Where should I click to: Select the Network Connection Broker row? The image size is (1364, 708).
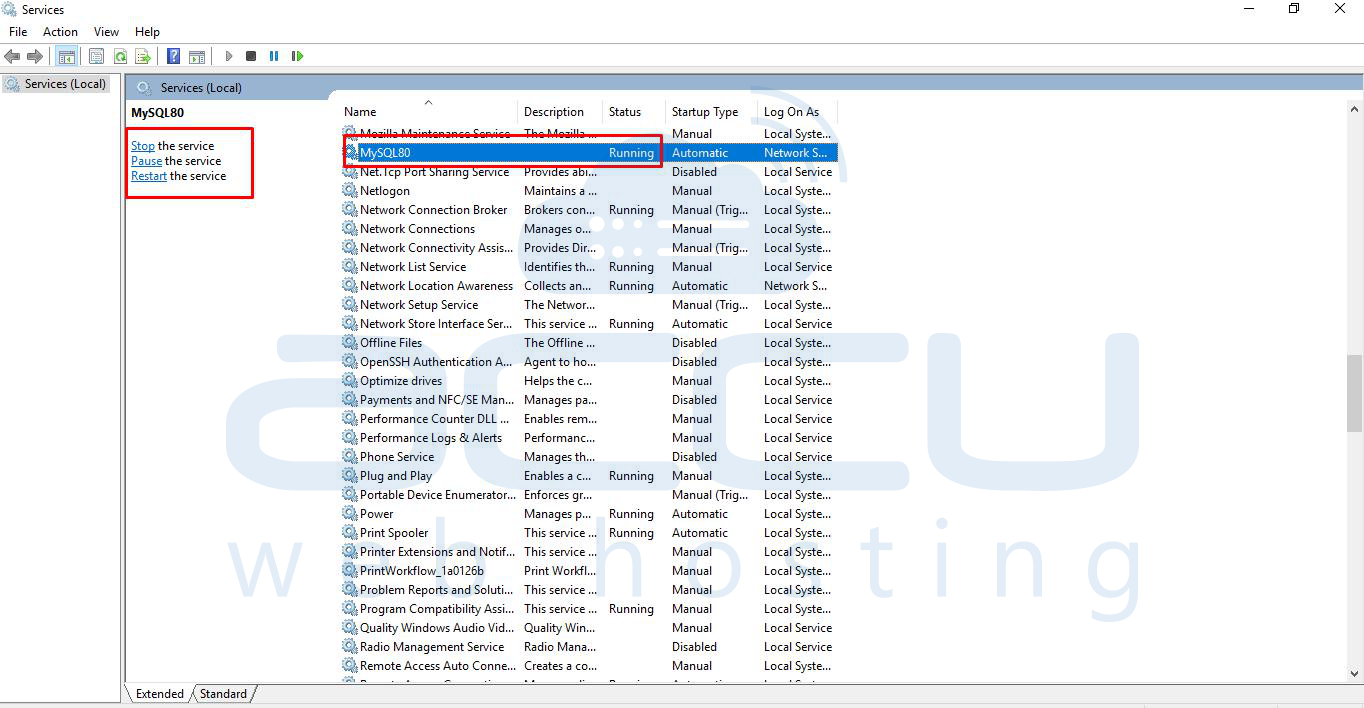pos(589,210)
